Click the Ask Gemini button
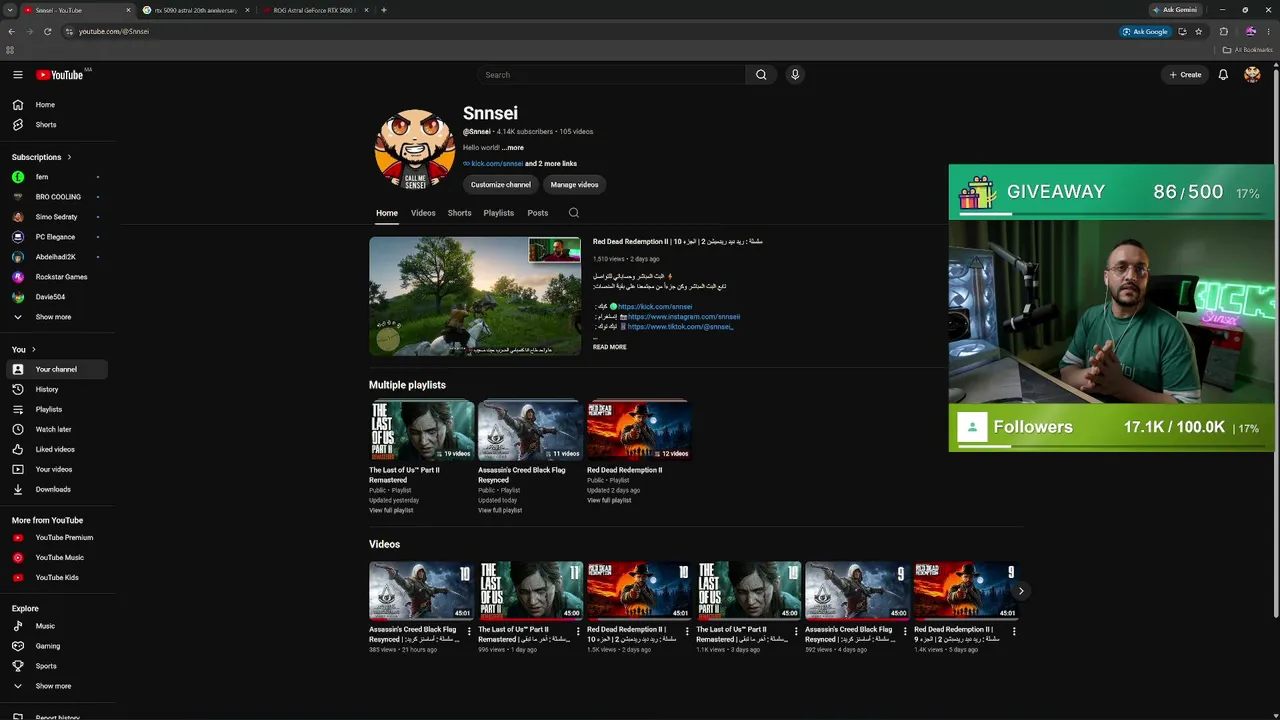 [x=1175, y=10]
